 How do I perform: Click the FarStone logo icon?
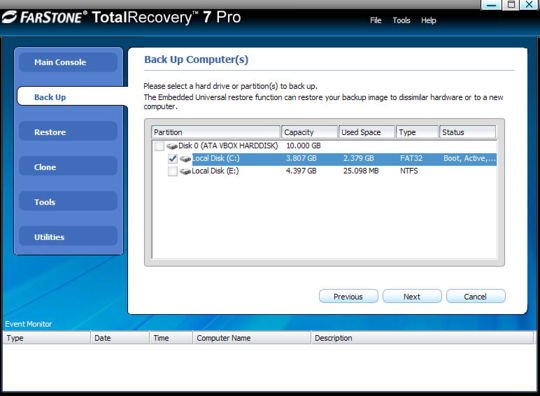[x=9, y=17]
